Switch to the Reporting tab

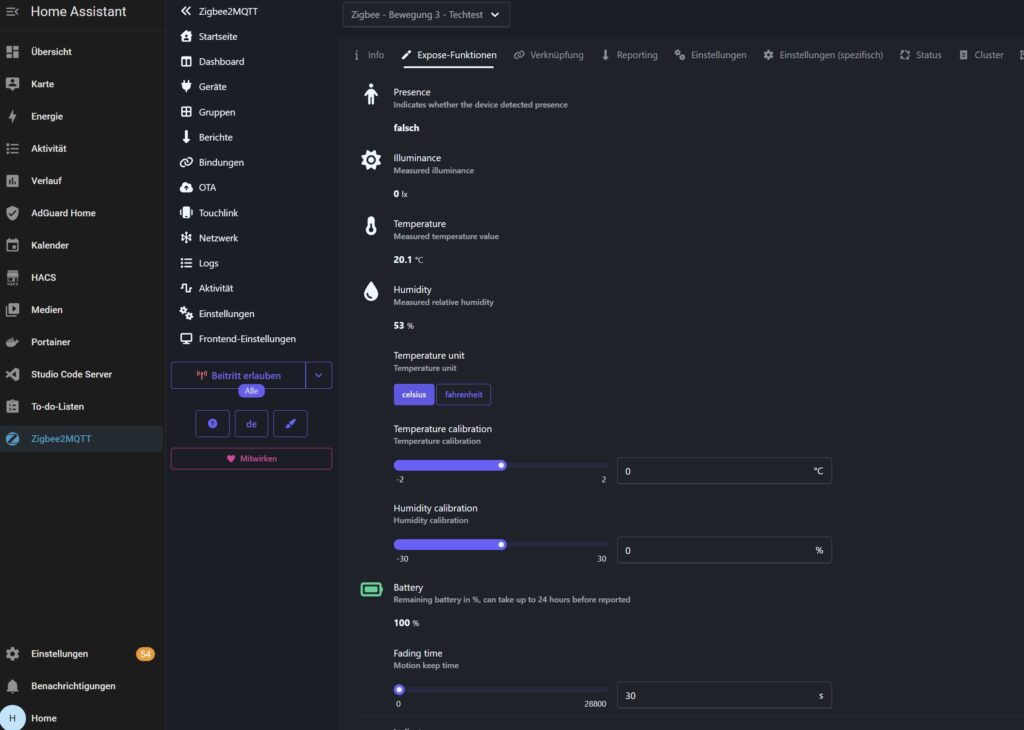pos(630,55)
